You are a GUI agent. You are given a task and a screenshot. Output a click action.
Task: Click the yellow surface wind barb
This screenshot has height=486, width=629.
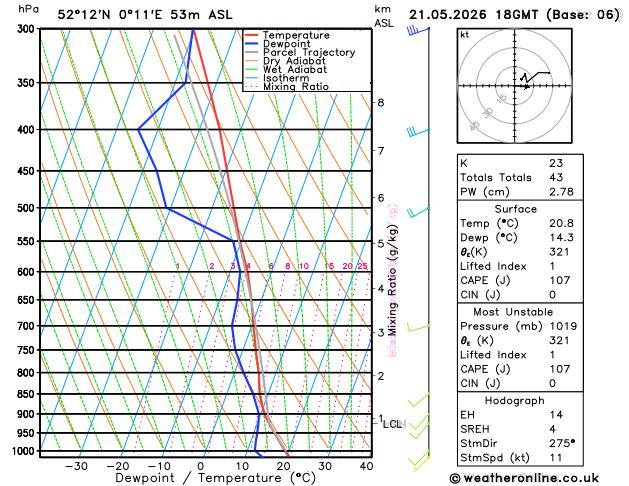click(421, 464)
